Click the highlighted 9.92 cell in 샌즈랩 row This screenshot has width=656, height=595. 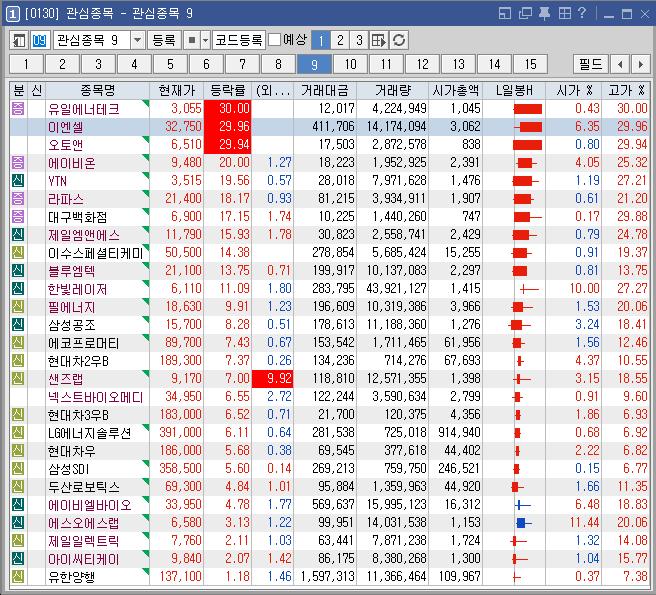pyautogui.click(x=272, y=379)
